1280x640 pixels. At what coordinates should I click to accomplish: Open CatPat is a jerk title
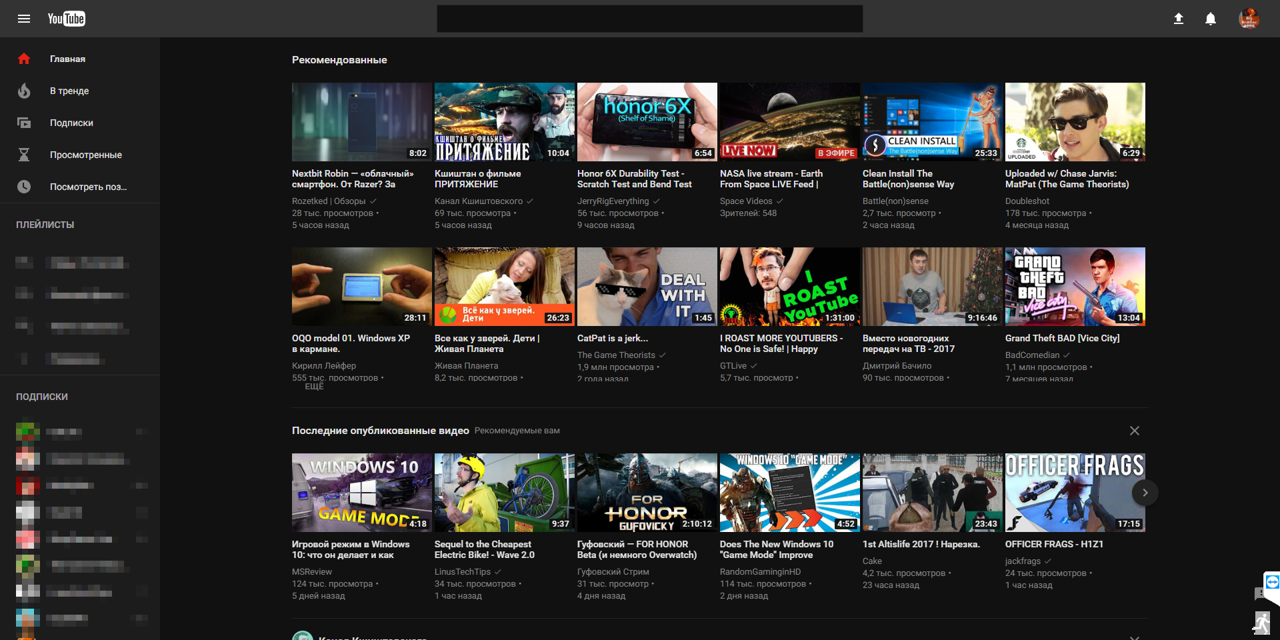[612, 338]
